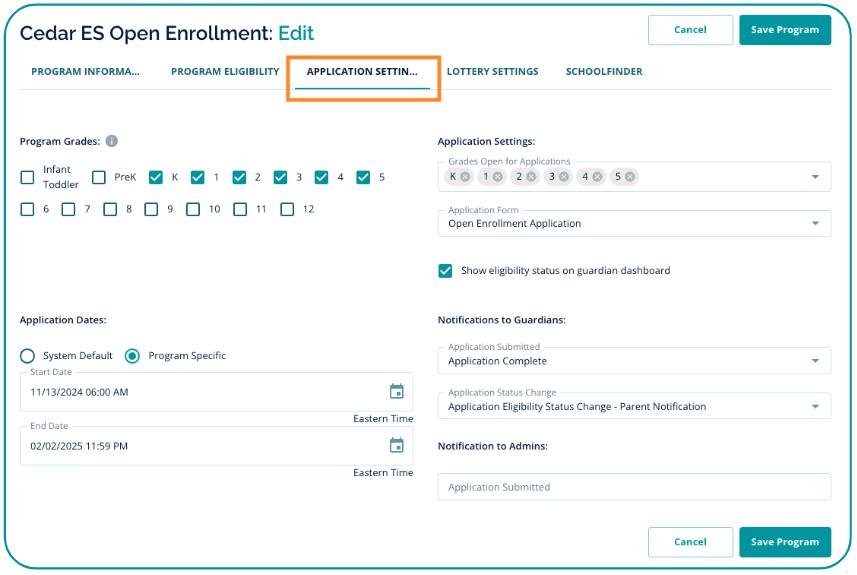This screenshot has width=857, height=575.
Task: Open the End Date calendar picker
Action: (396, 446)
